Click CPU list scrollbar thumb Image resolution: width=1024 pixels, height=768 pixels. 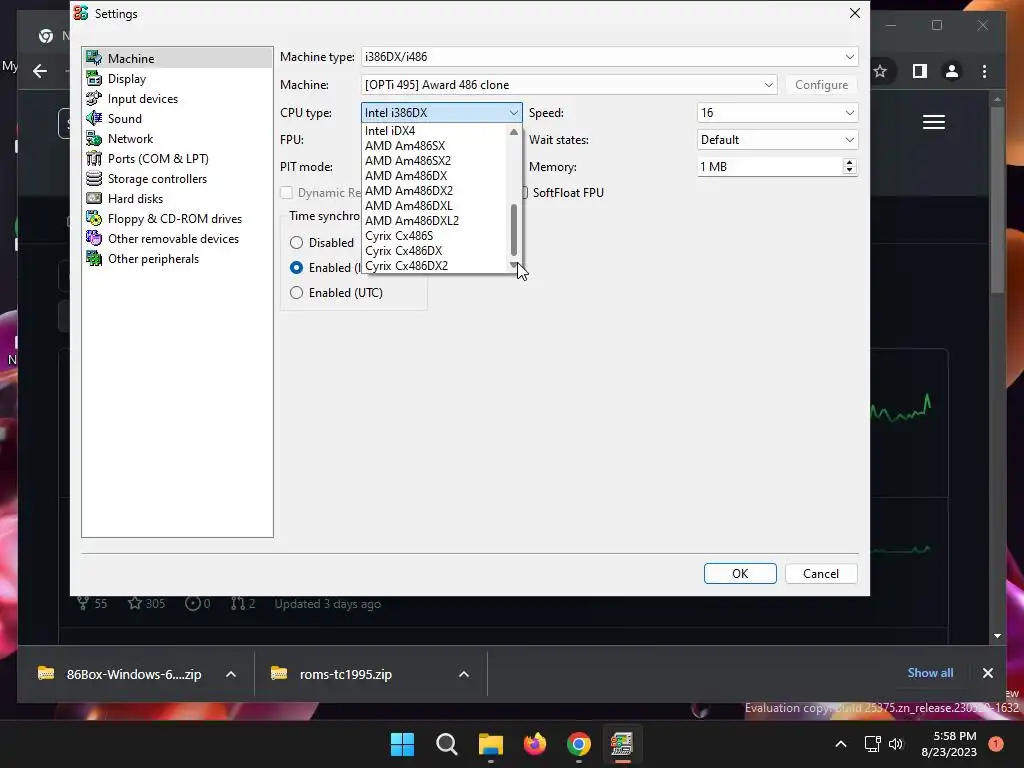(x=514, y=230)
